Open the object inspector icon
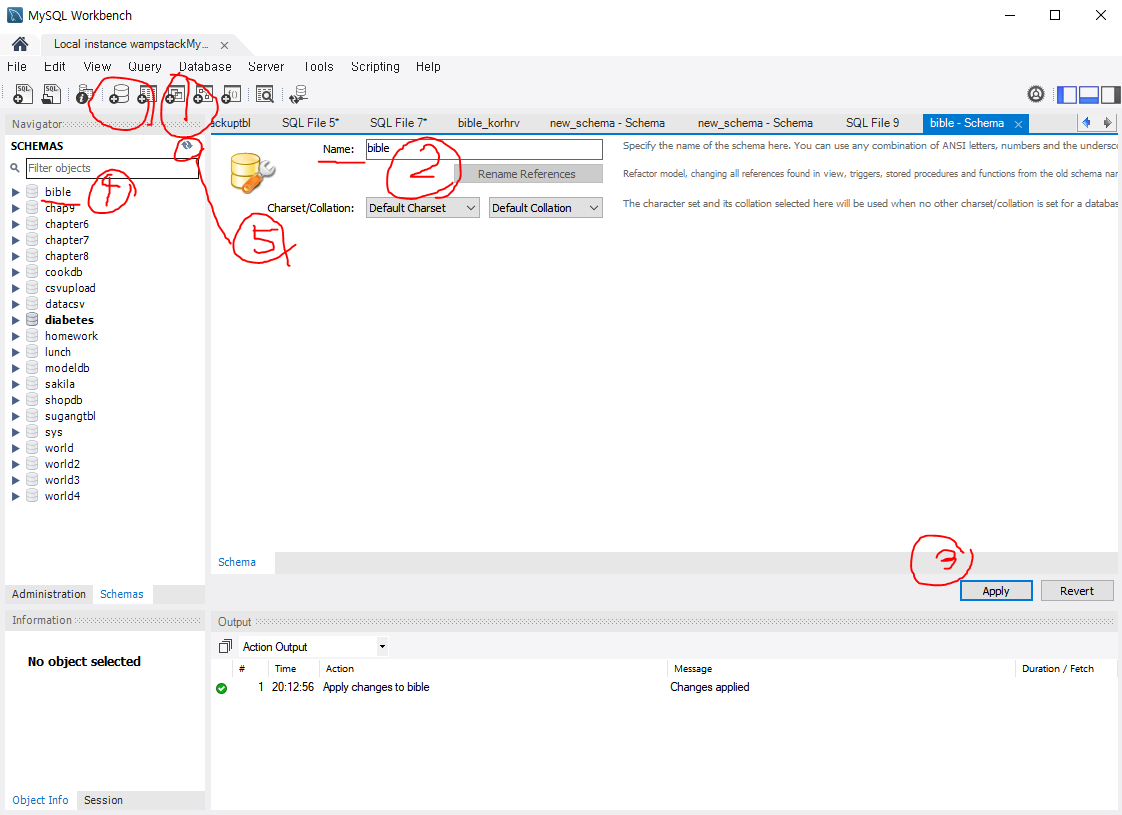The image size is (1122, 815). pos(84,94)
